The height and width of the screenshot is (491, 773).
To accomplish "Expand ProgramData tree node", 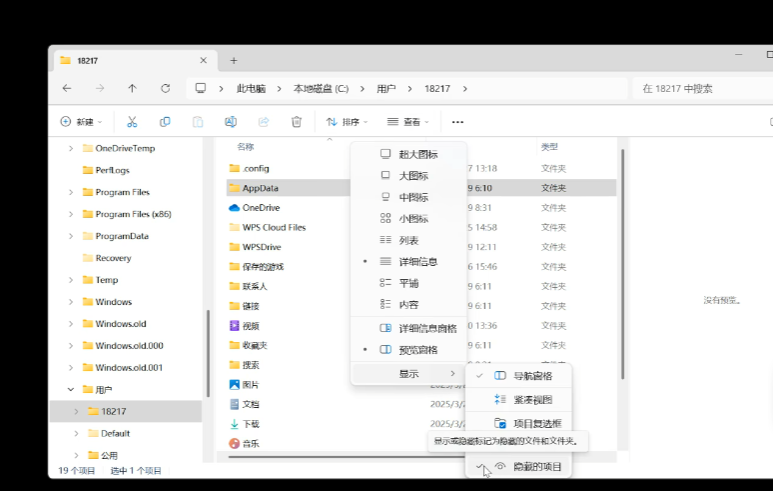I will point(71,236).
